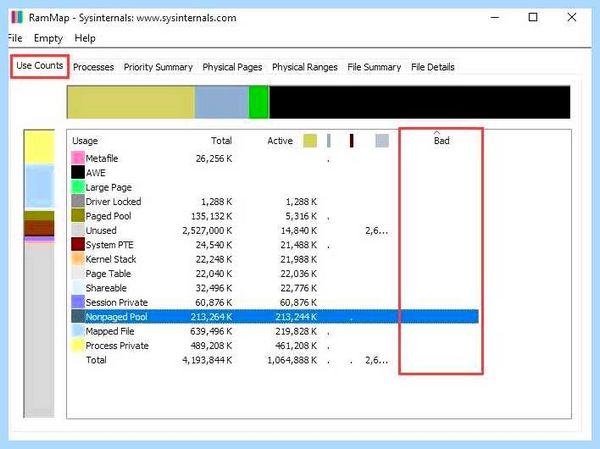The width and height of the screenshot is (600, 449).
Task: Click the gray Driver Locked color icon
Action: [78, 201]
